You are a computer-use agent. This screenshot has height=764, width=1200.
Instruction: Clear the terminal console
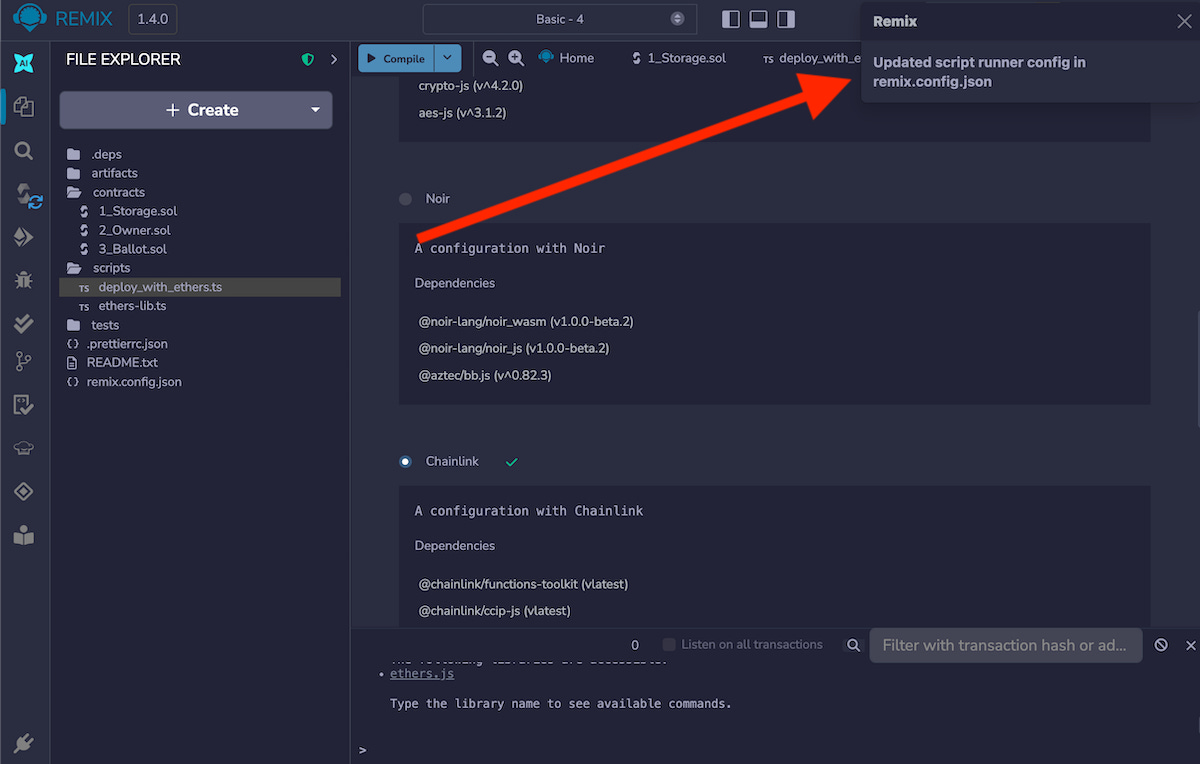click(x=1161, y=645)
